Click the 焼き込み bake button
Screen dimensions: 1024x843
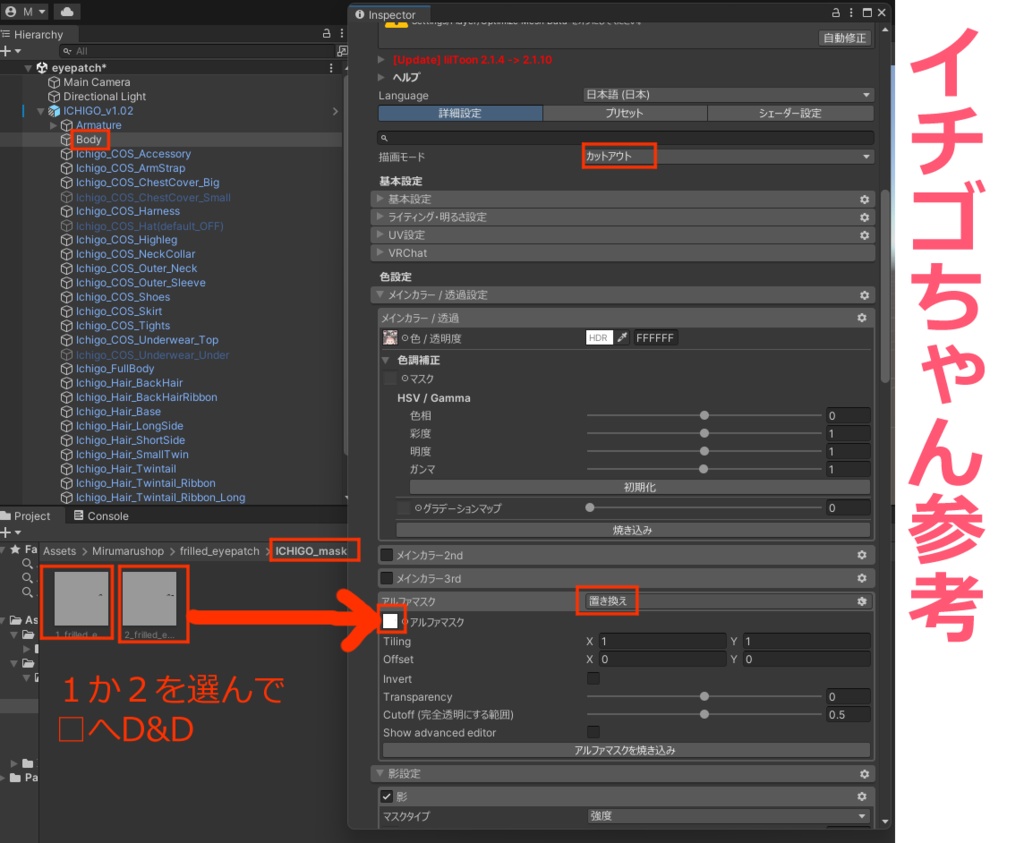coord(632,530)
